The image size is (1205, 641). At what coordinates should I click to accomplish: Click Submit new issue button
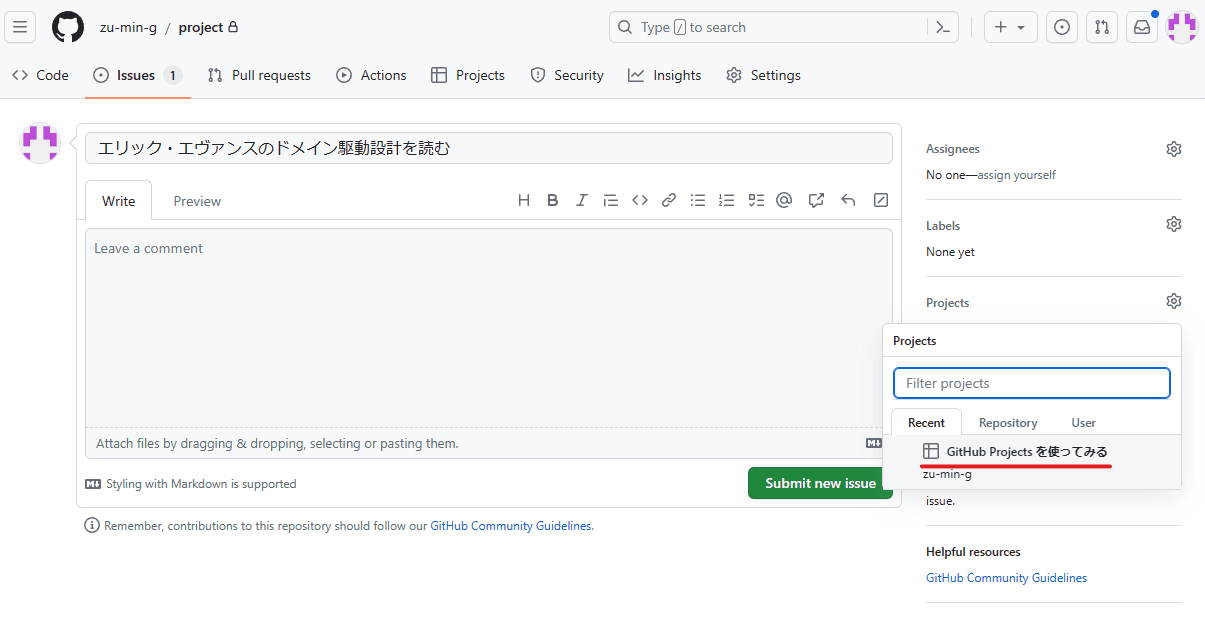pyautogui.click(x=820, y=483)
